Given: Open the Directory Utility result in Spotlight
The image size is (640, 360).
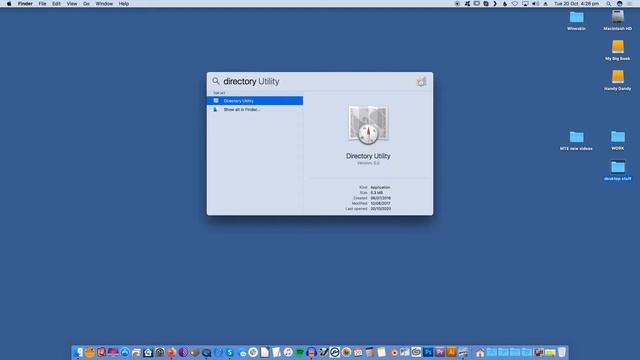Looking at the screenshot, I should (255, 100).
